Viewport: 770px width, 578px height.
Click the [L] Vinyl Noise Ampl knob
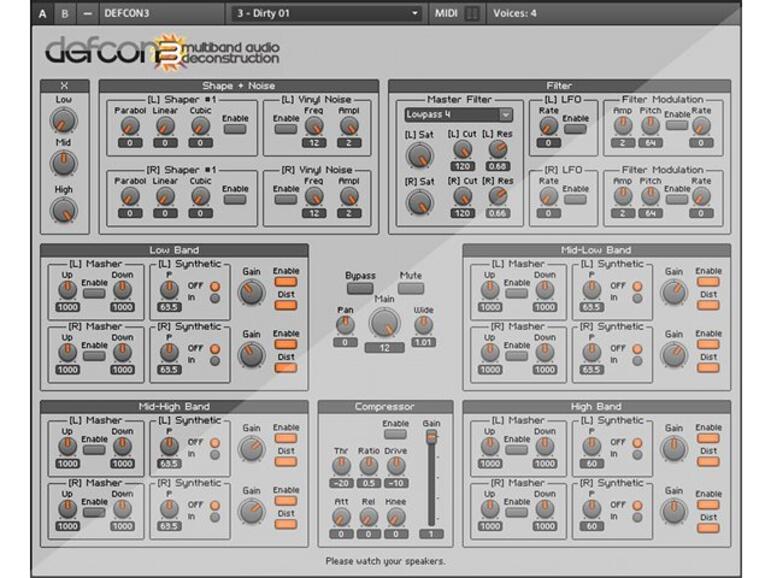pos(349,126)
